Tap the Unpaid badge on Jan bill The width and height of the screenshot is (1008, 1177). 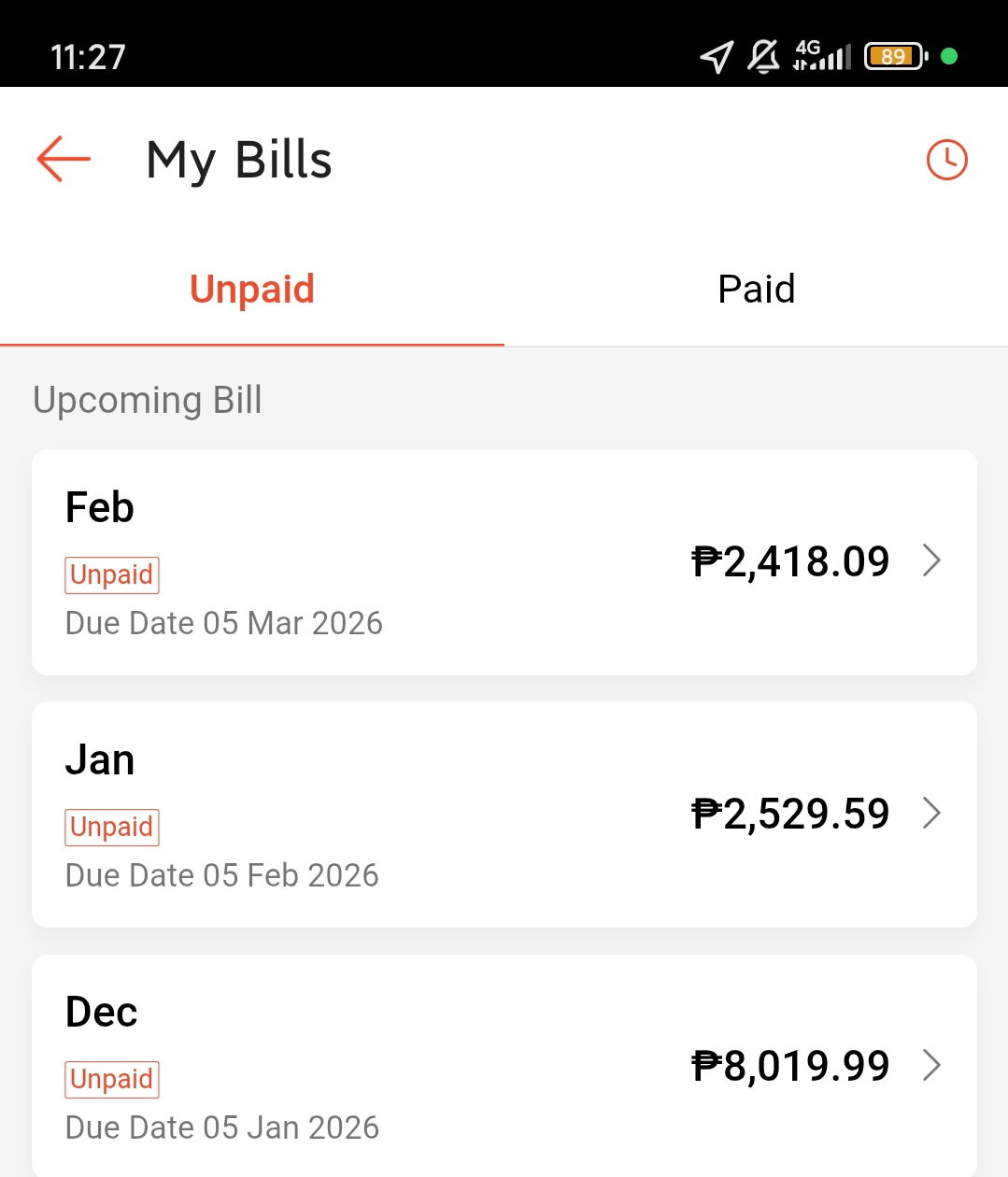112,827
